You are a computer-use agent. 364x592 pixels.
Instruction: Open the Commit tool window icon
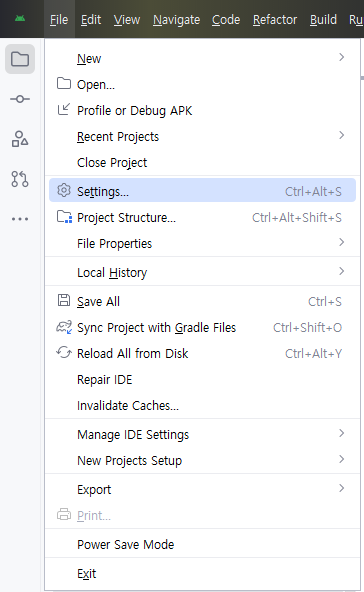(20, 99)
